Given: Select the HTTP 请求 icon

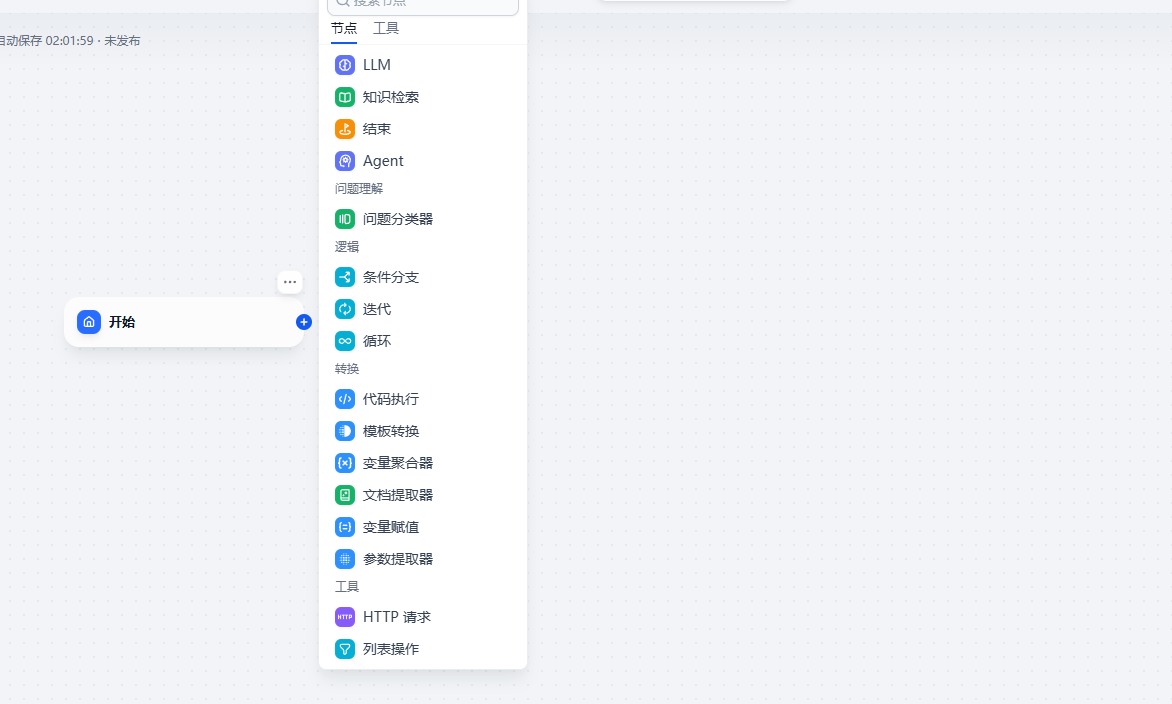Looking at the screenshot, I should 345,617.
